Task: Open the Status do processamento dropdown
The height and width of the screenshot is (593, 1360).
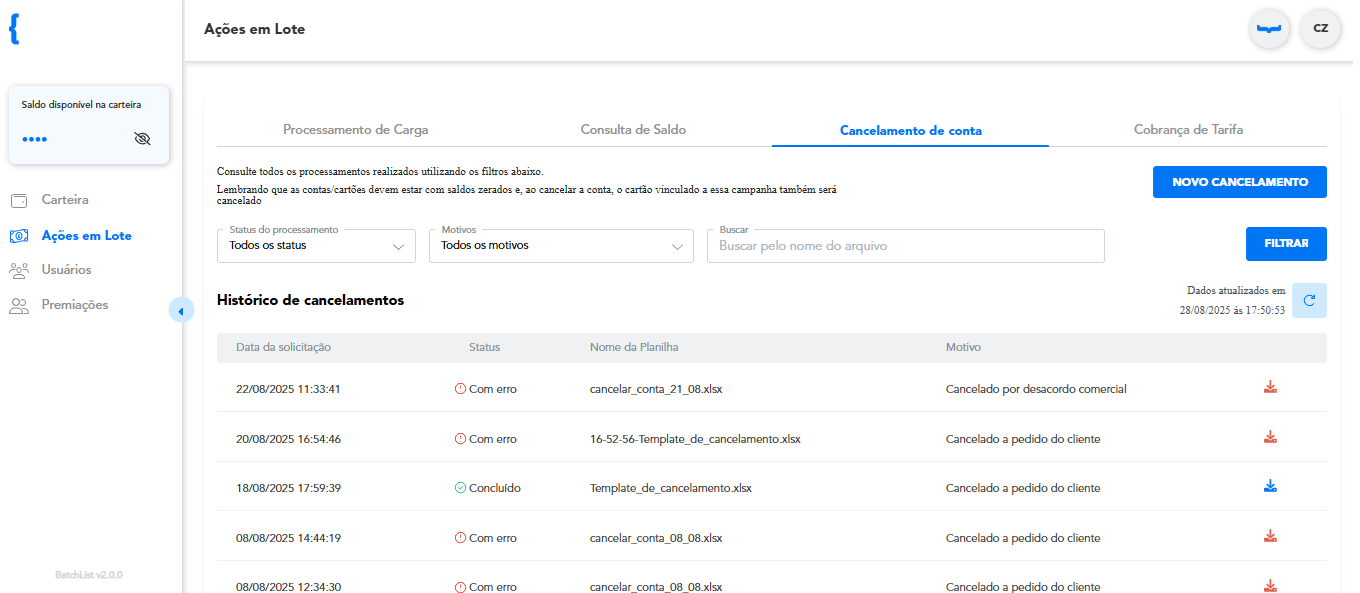Action: click(x=316, y=245)
